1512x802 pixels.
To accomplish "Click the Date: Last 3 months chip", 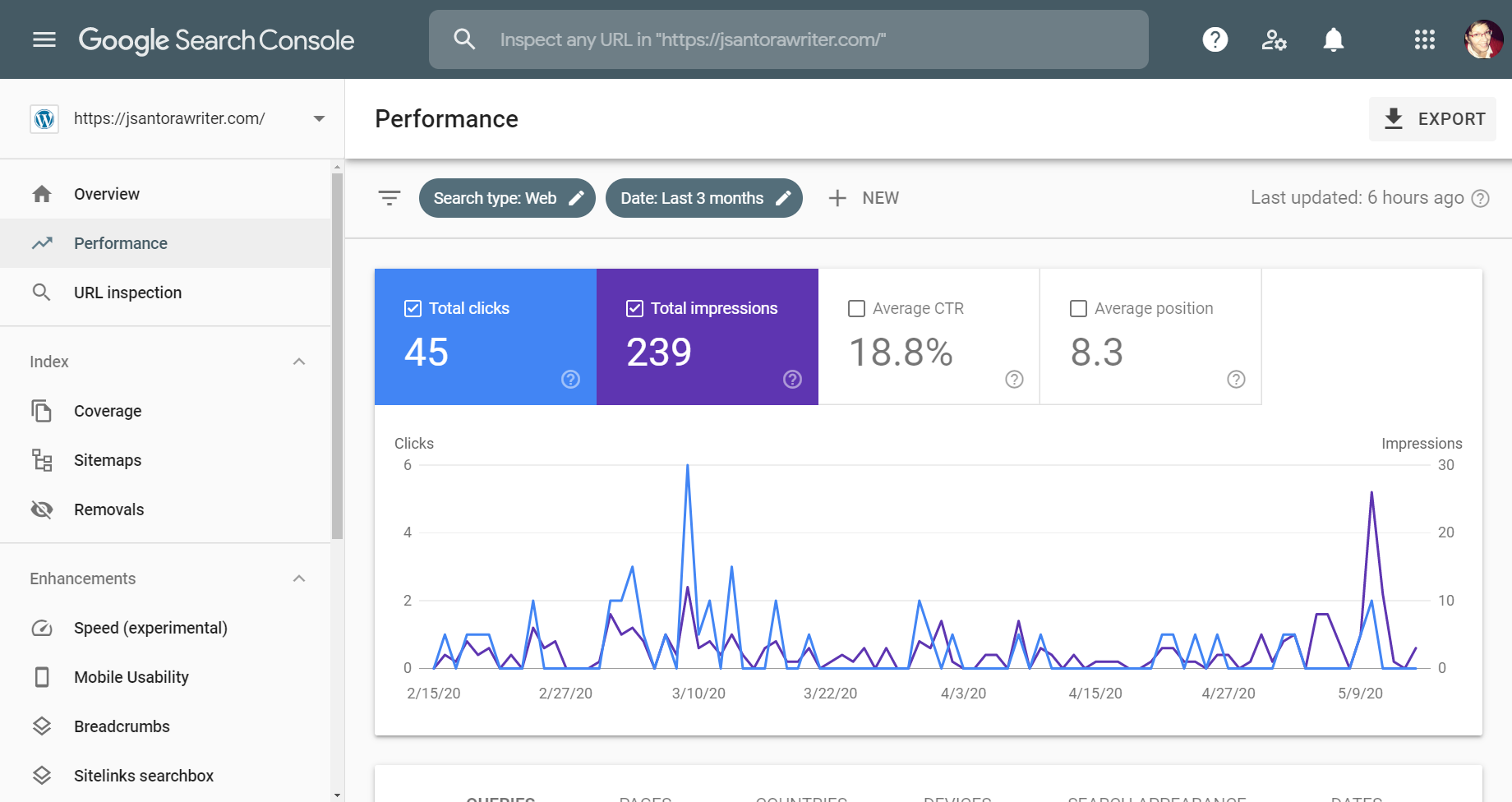I will [704, 198].
